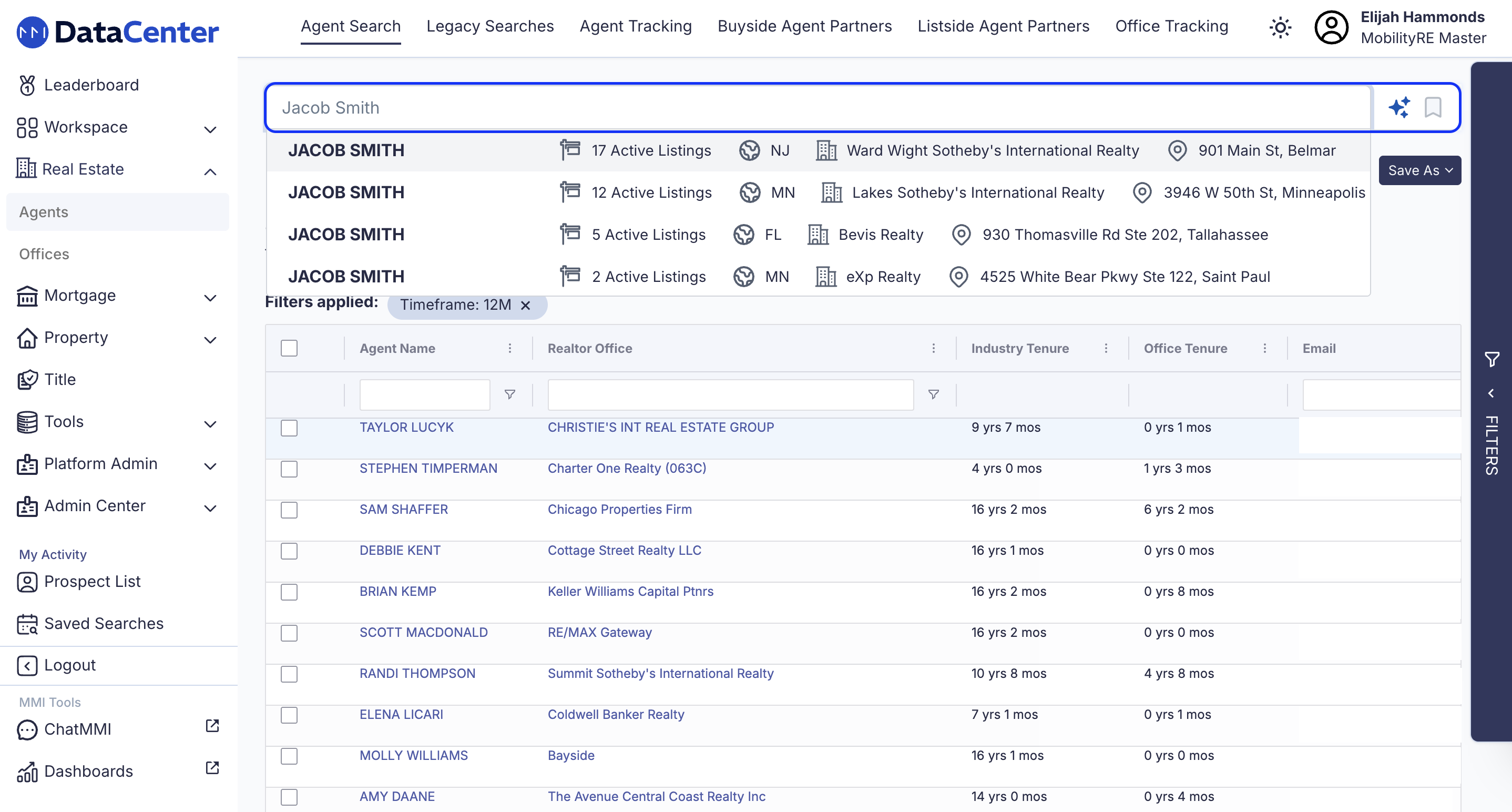Click the Realtor Office column filter funnel
The width and height of the screenshot is (1512, 812).
pyautogui.click(x=933, y=394)
